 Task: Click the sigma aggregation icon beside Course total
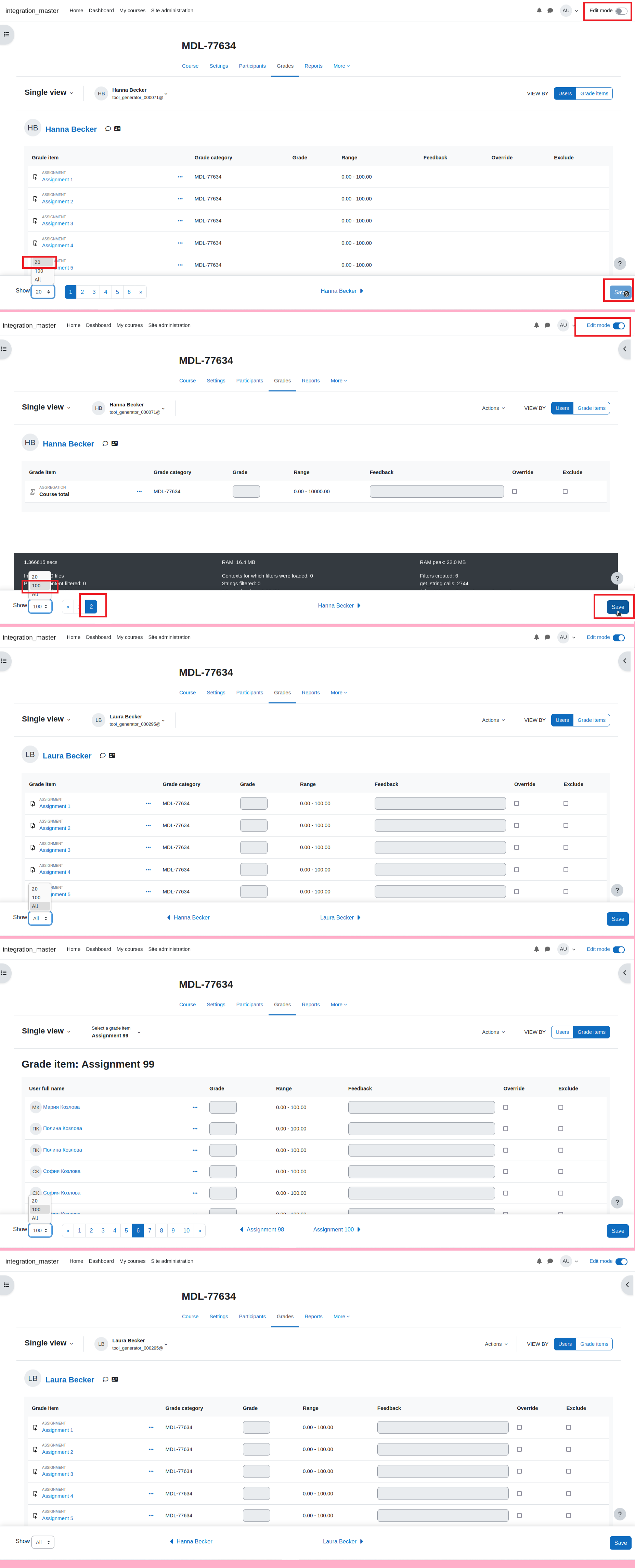click(32, 491)
